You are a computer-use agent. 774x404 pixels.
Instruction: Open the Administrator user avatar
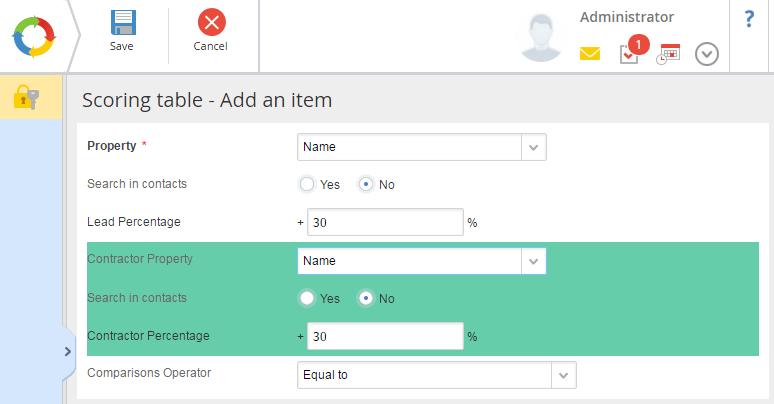(542, 37)
